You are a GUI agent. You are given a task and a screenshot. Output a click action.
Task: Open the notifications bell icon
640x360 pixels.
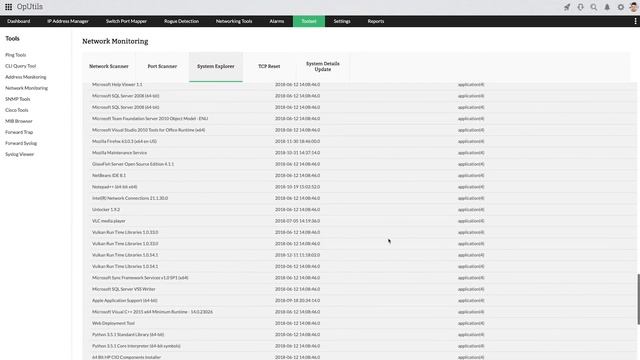[x=607, y=7]
